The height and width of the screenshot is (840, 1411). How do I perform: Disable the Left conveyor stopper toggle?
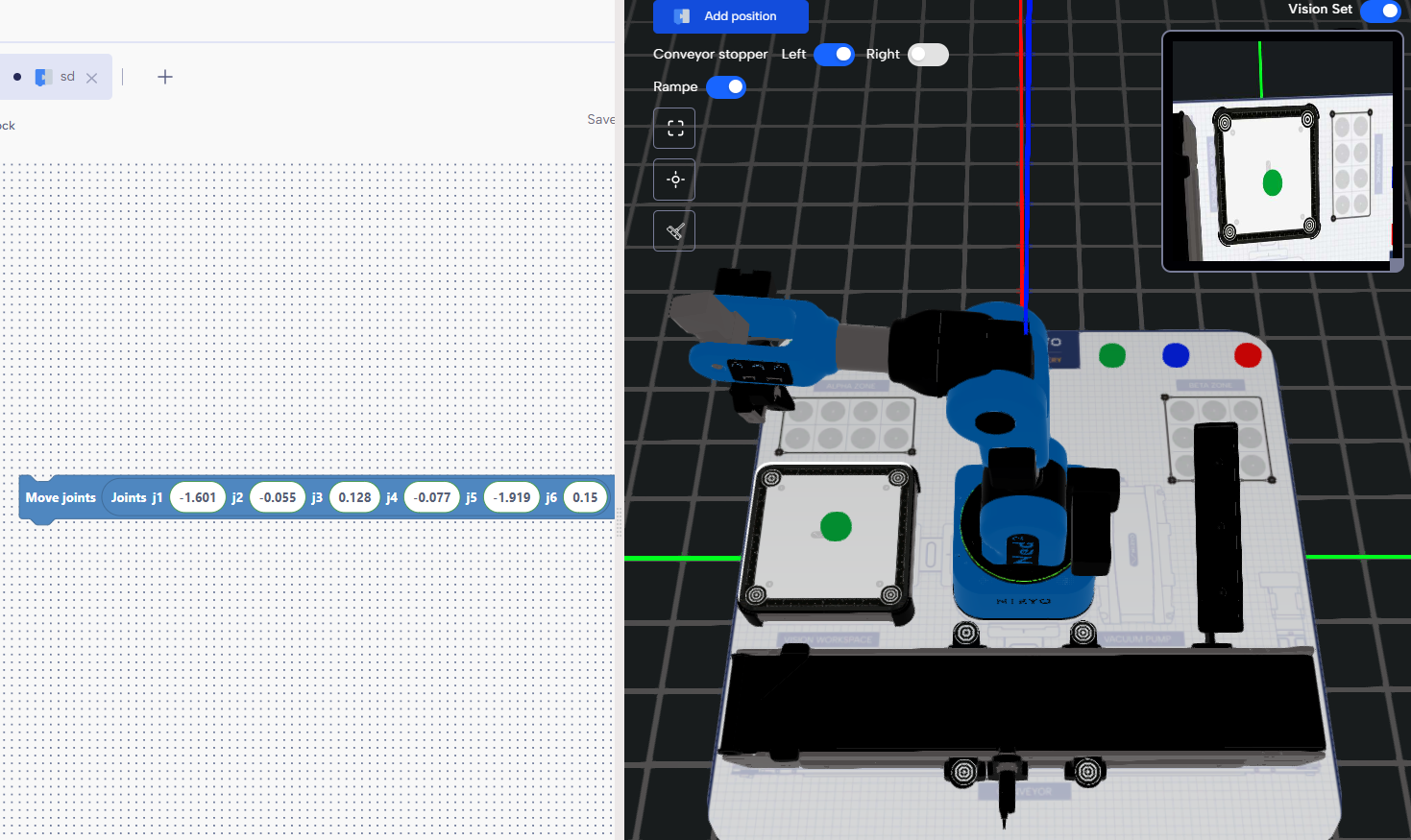click(834, 55)
